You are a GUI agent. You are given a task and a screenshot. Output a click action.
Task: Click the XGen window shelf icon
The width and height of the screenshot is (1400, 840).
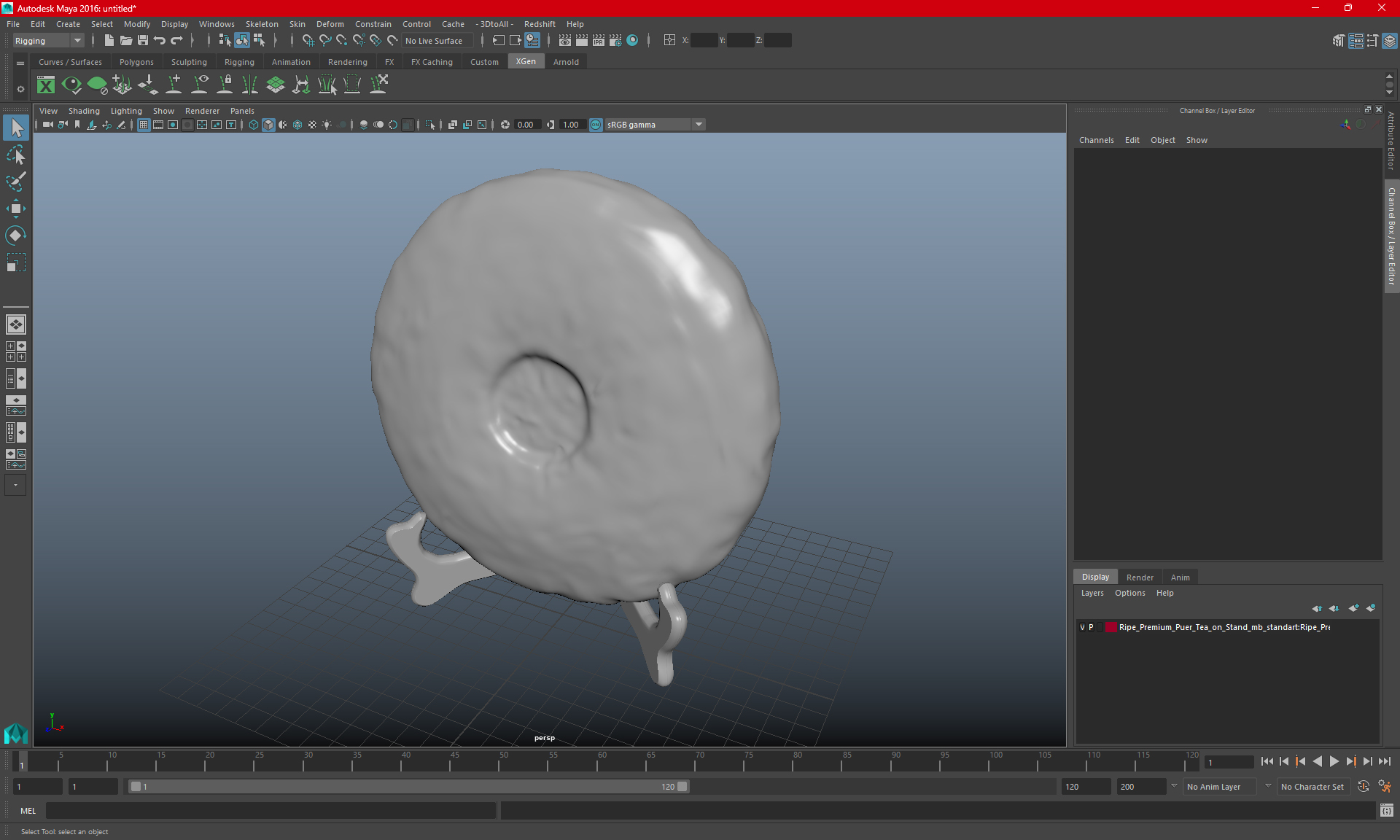pos(46,85)
